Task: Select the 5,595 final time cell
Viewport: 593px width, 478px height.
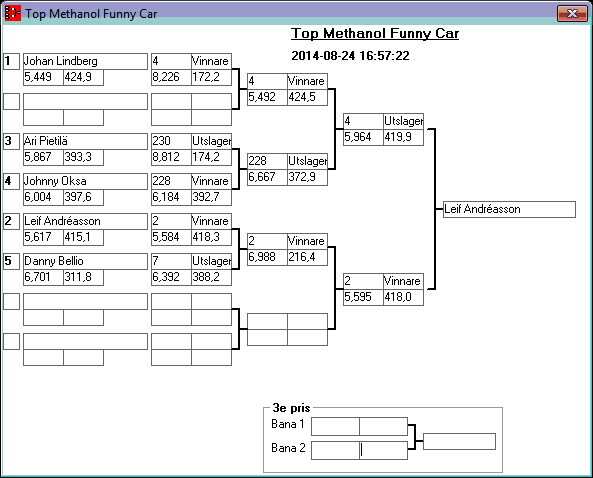Action: [x=363, y=297]
